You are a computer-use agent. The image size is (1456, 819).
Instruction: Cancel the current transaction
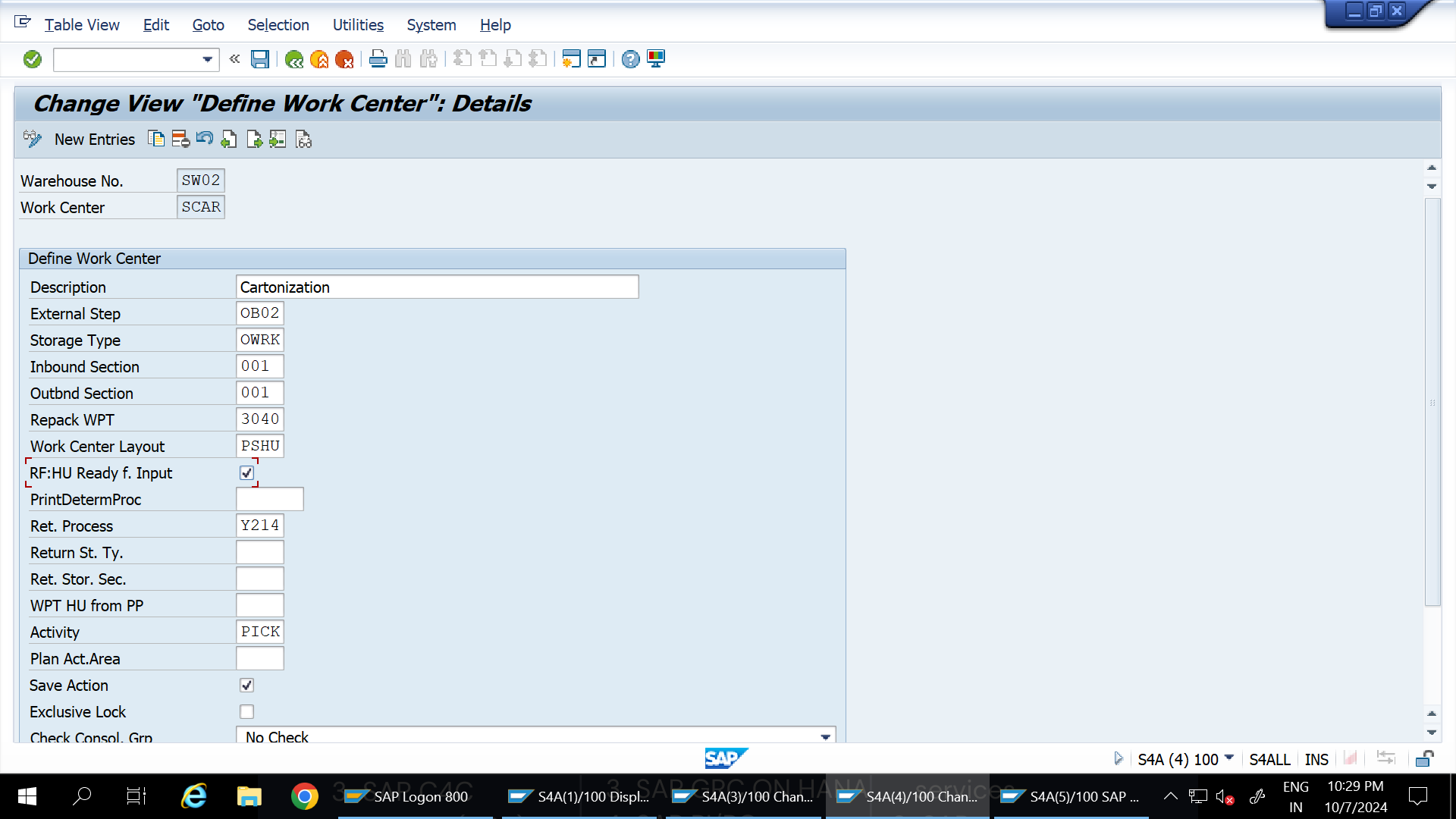coord(346,59)
